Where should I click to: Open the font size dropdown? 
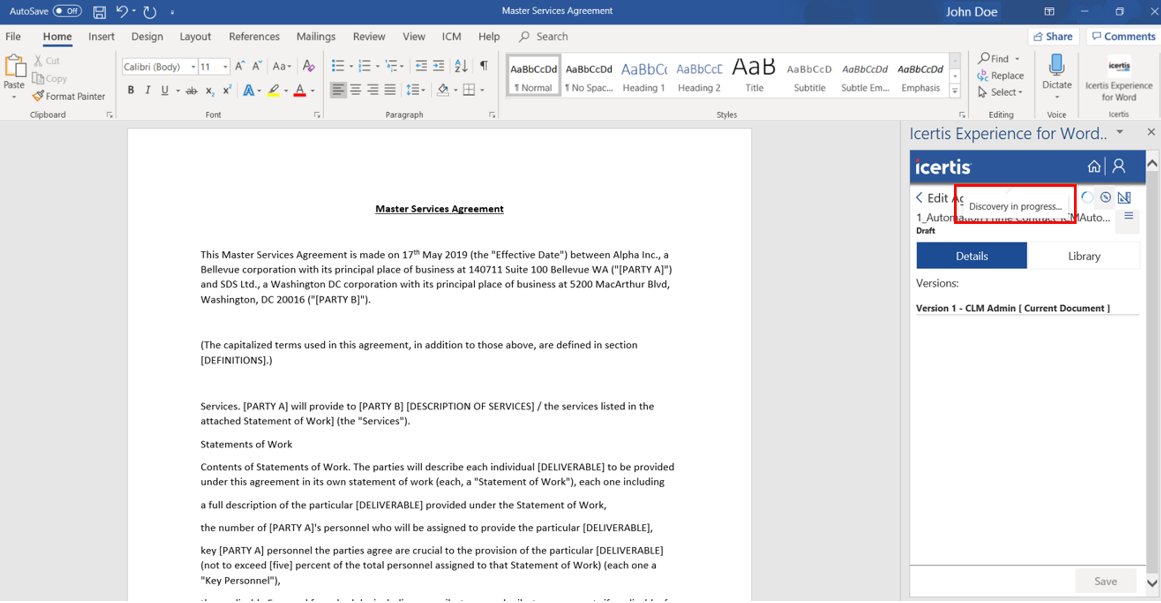pos(225,67)
